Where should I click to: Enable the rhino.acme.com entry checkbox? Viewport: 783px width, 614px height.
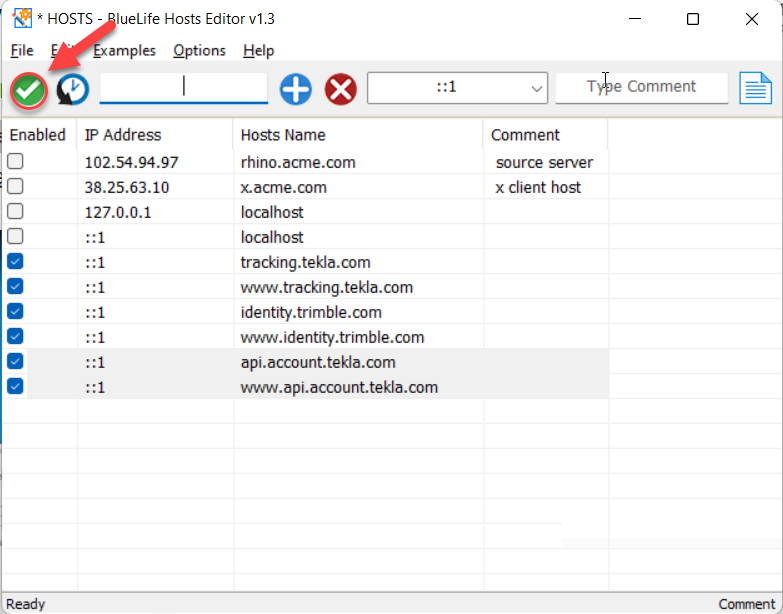click(15, 162)
